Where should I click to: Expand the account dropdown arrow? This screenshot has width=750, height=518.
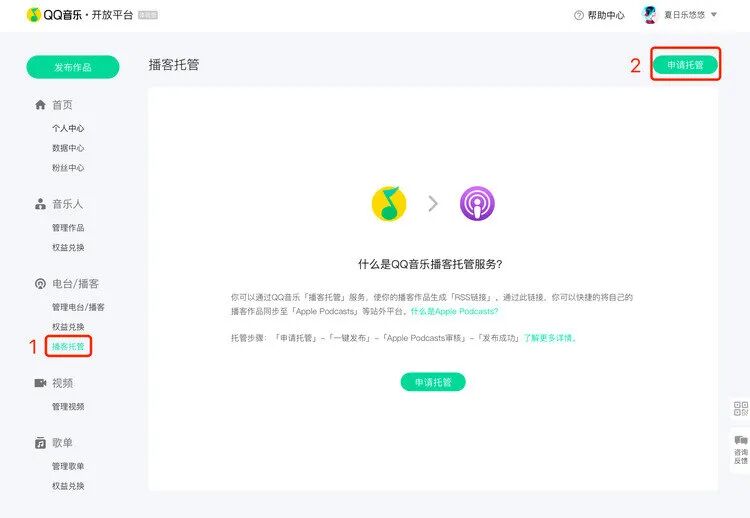[714, 15]
